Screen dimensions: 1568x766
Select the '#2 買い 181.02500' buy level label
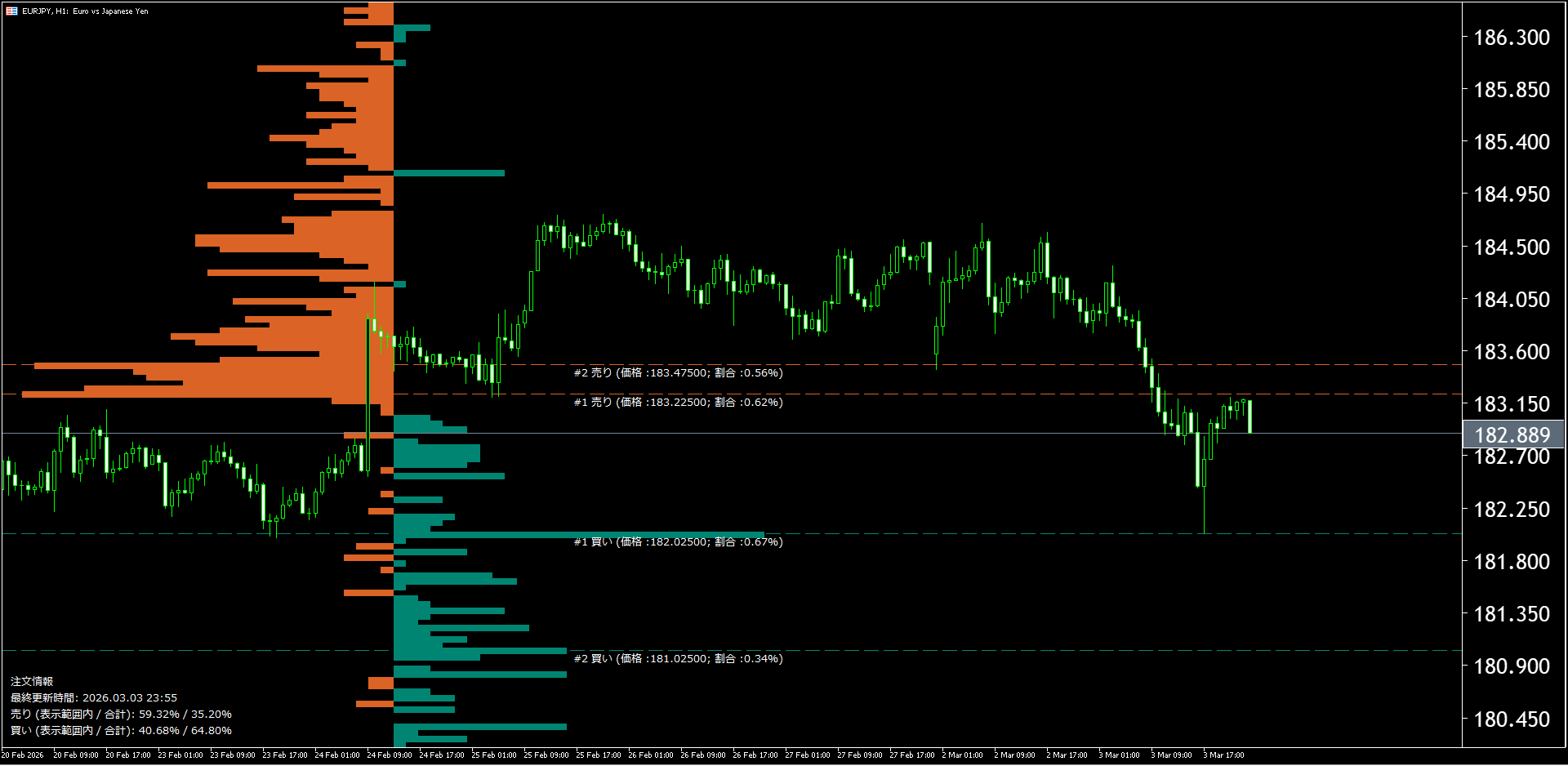[678, 659]
